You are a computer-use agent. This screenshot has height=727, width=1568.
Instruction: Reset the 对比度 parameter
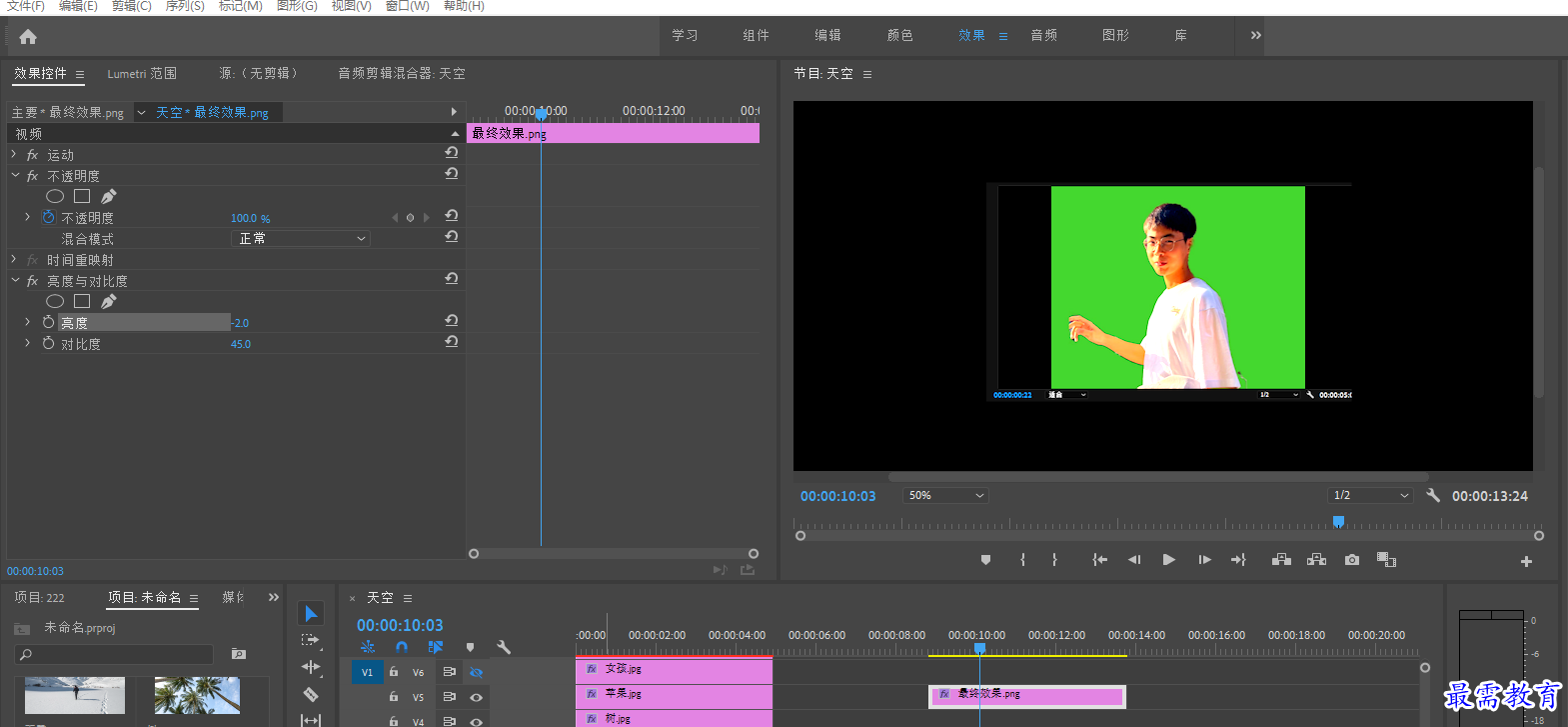tap(452, 342)
